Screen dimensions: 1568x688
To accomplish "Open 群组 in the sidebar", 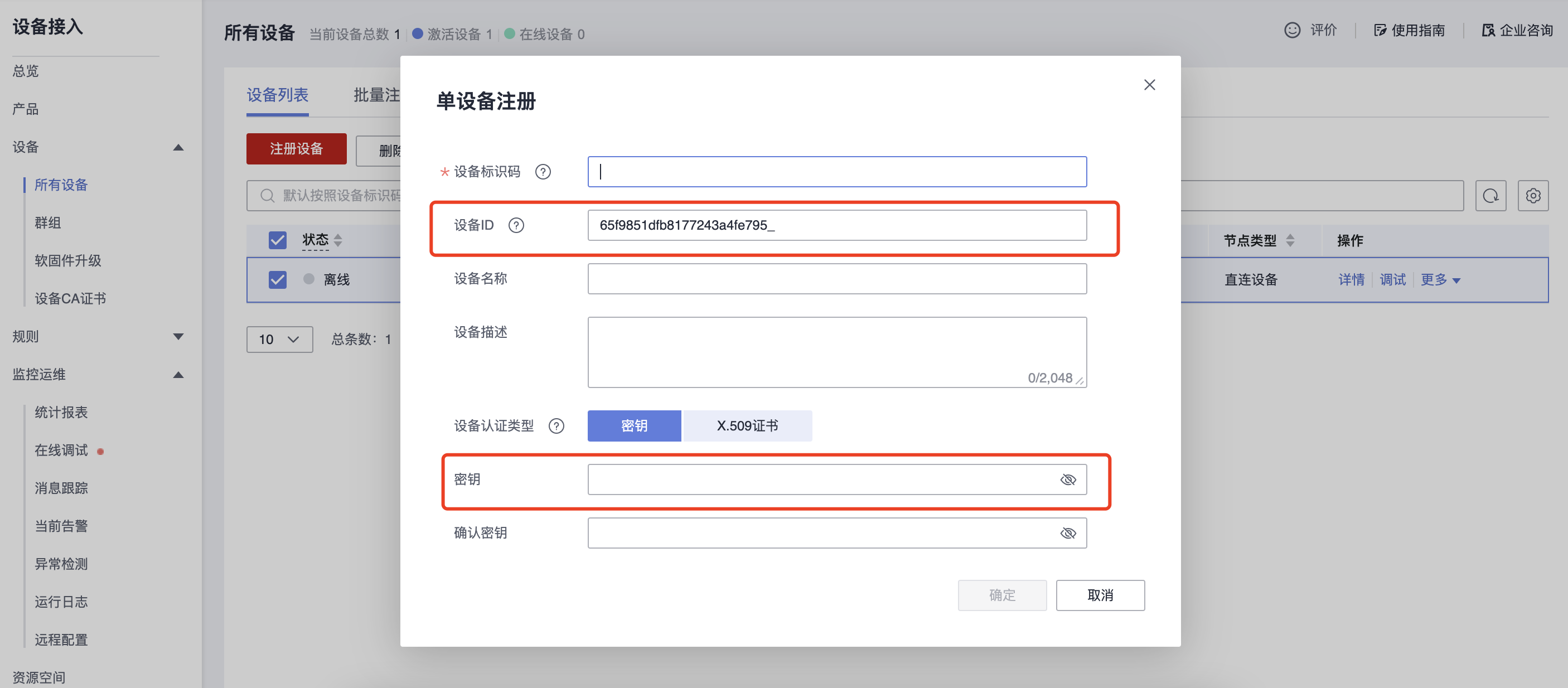I will [x=47, y=223].
